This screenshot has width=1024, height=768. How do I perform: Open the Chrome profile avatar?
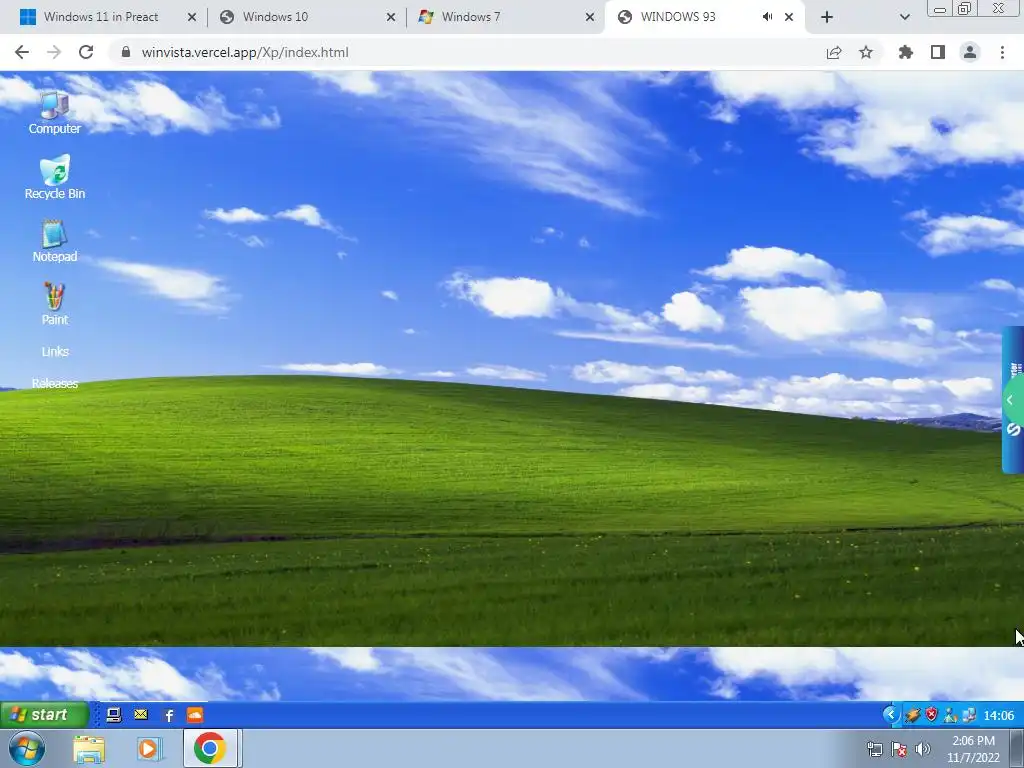(970, 52)
